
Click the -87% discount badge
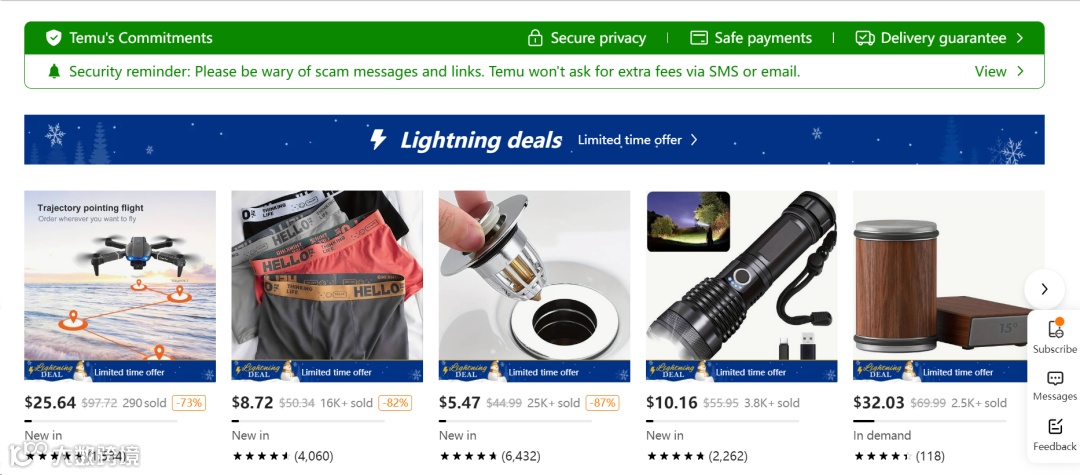[x=602, y=403]
